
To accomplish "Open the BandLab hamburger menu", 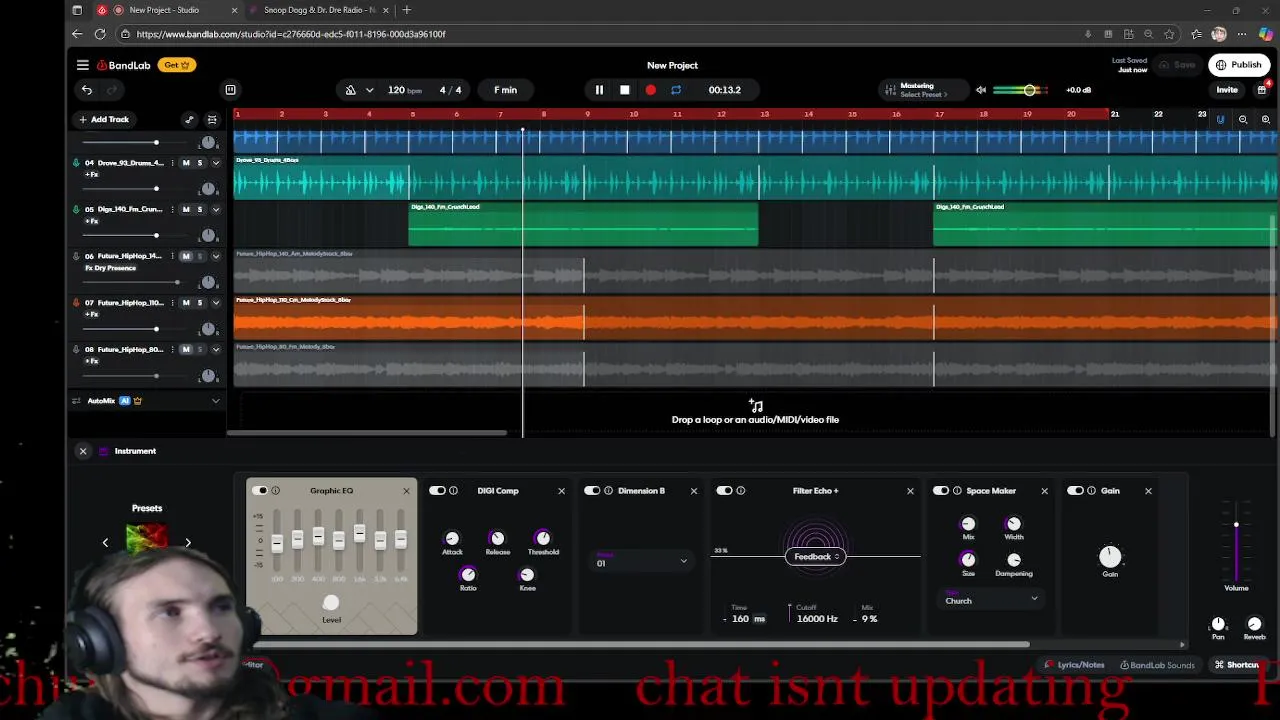I will (83, 65).
